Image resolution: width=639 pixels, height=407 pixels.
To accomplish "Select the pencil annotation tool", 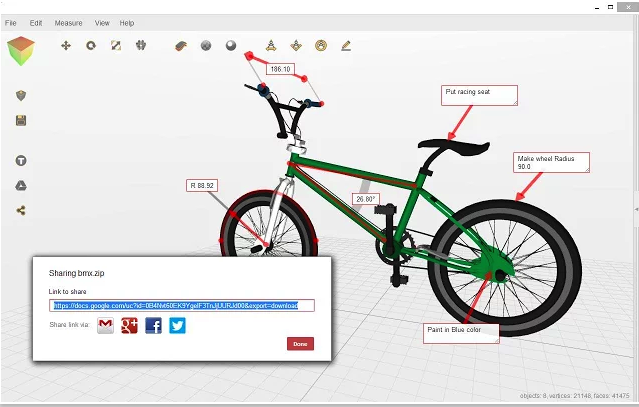I will pyautogui.click(x=346, y=46).
